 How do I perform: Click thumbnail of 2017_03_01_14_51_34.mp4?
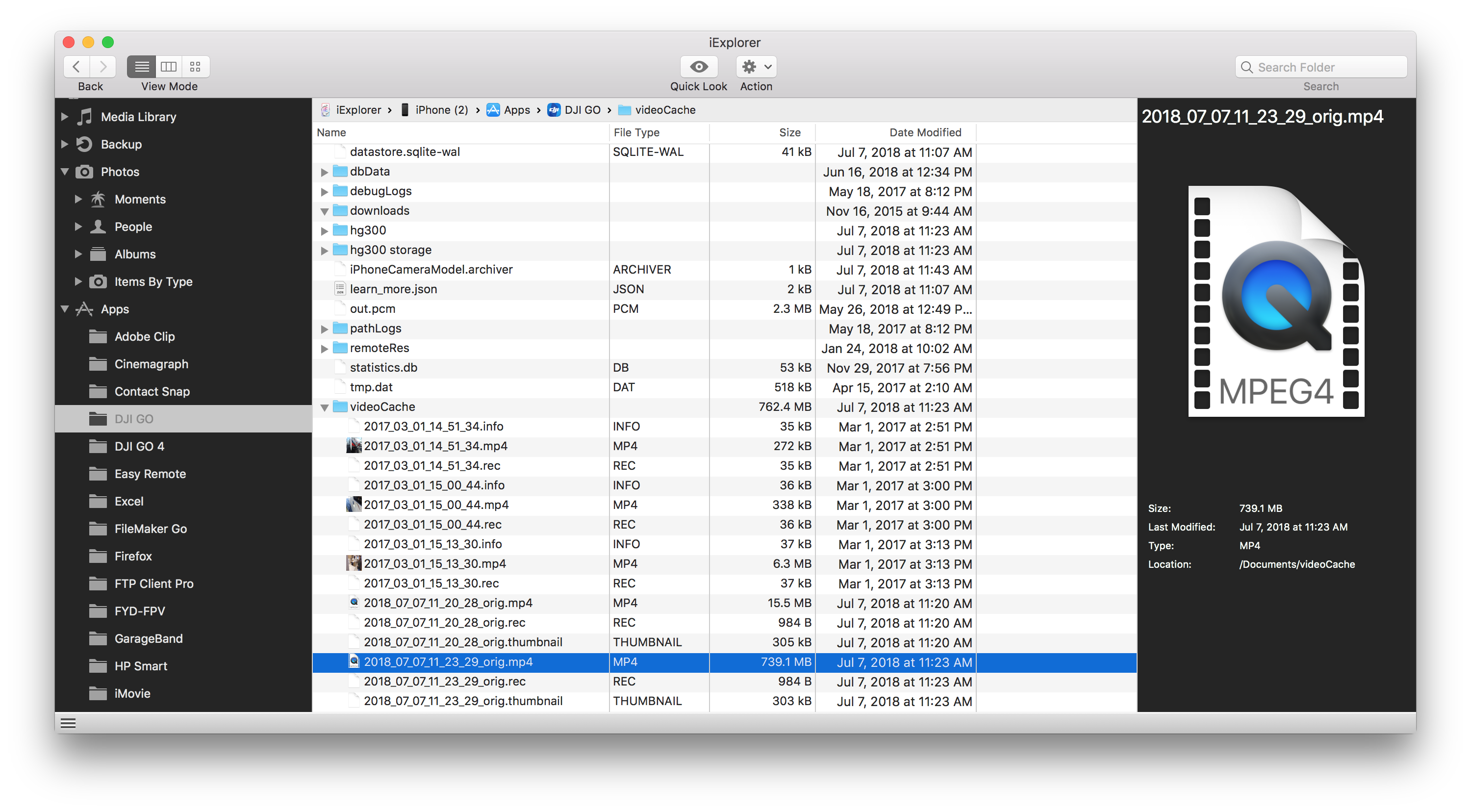click(x=354, y=445)
